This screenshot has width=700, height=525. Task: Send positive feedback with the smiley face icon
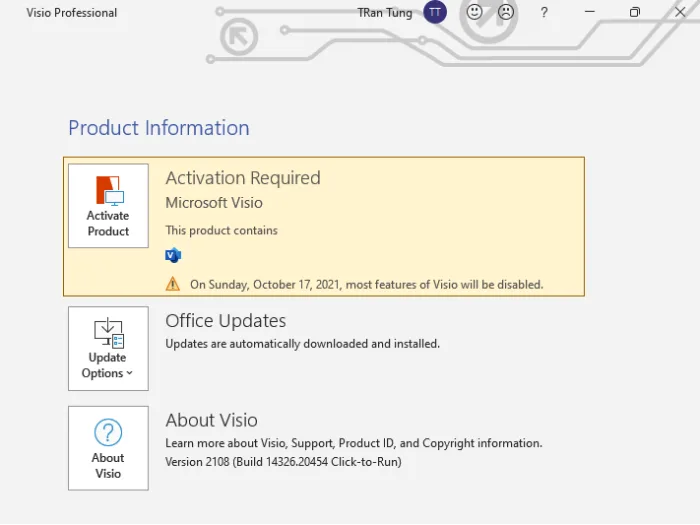pyautogui.click(x=474, y=12)
